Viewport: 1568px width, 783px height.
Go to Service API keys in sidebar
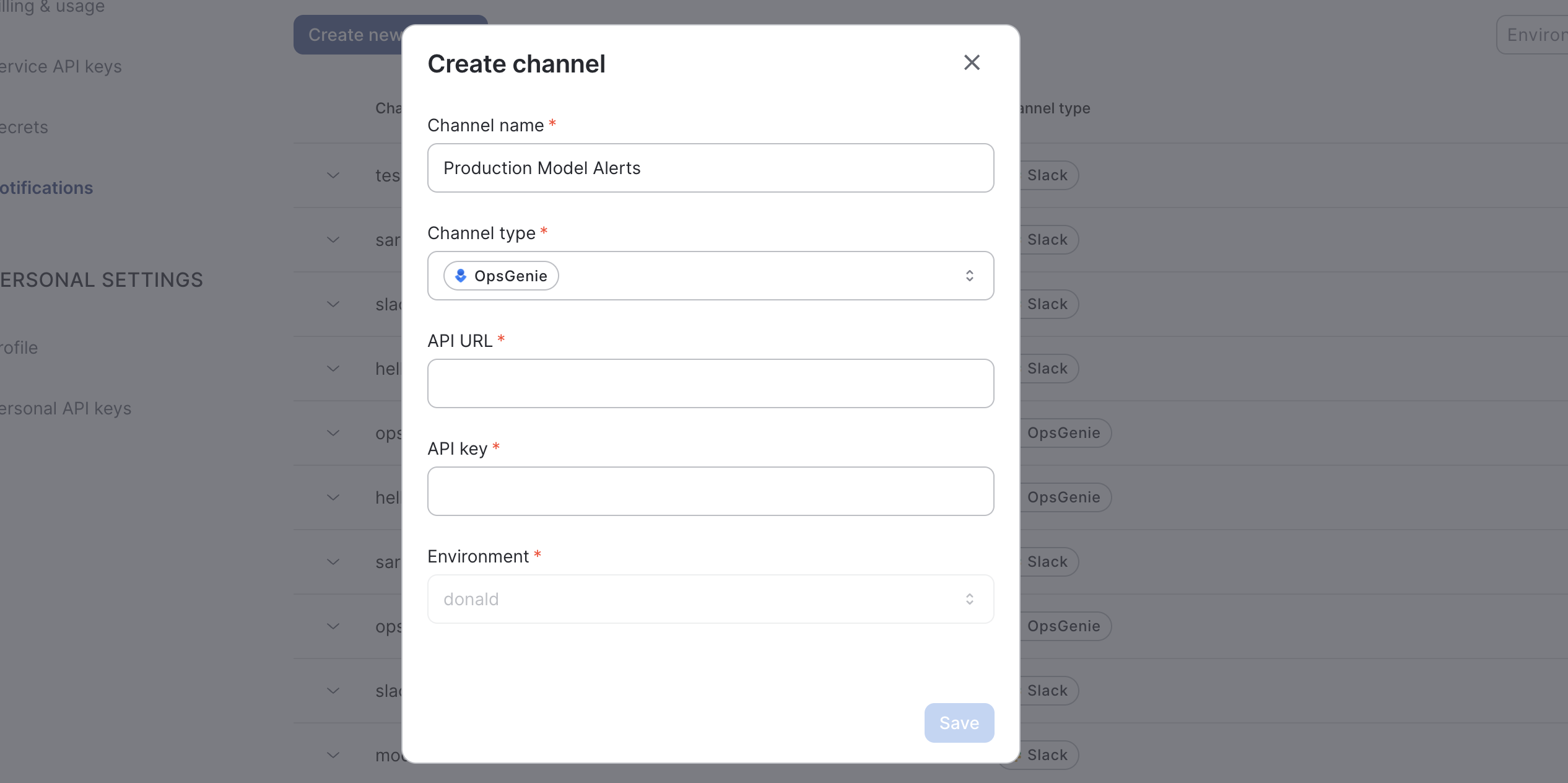61,67
